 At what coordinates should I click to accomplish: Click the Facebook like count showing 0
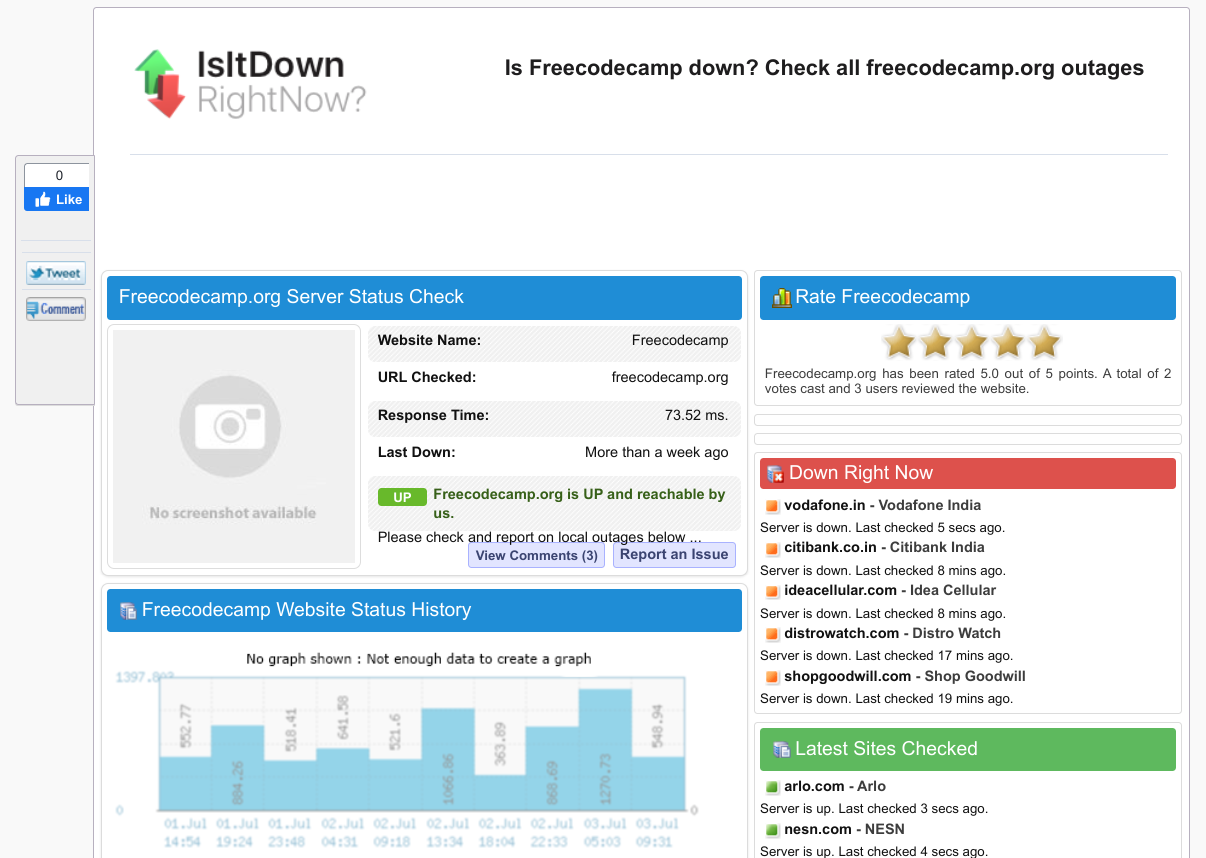tap(57, 175)
